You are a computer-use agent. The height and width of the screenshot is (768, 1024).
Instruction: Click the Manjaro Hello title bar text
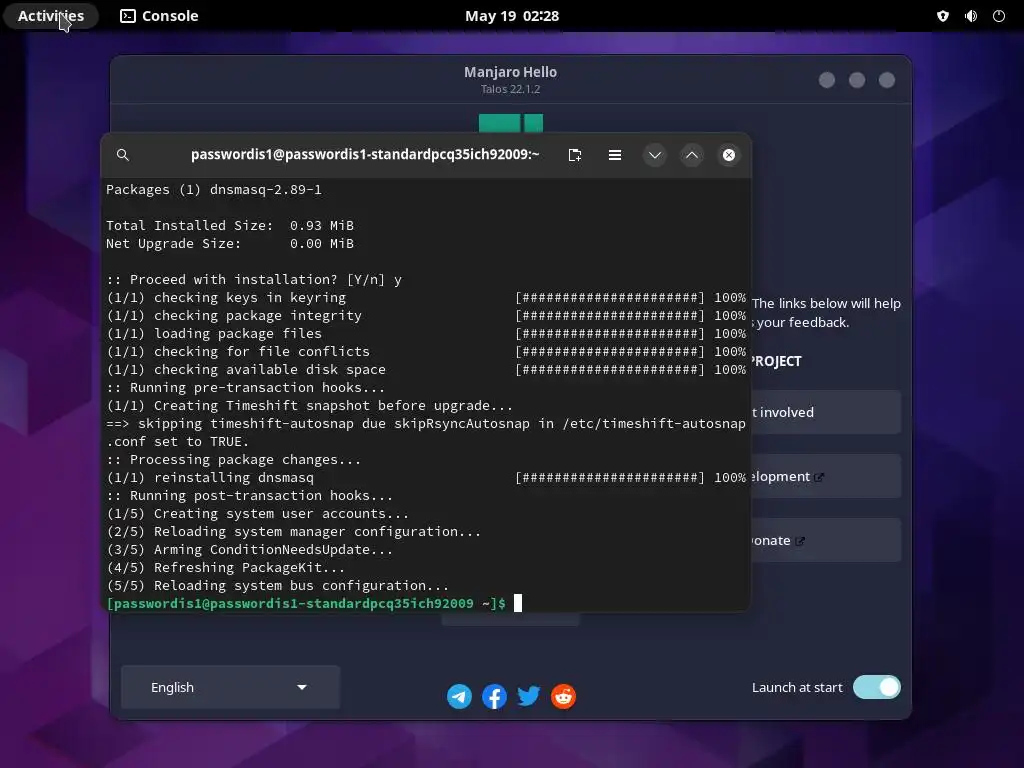[x=511, y=72]
